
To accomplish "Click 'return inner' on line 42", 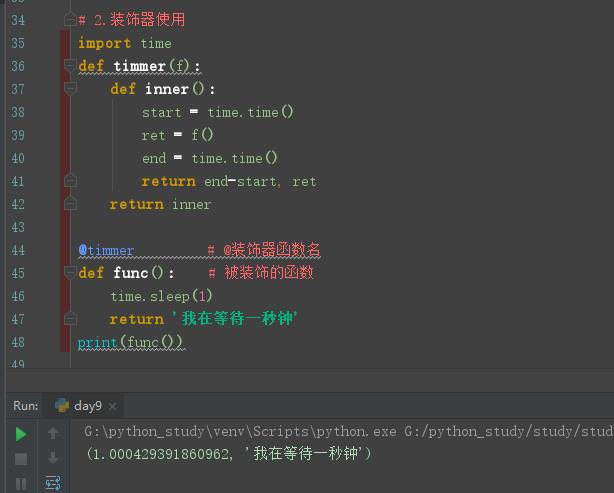I will pos(160,204).
